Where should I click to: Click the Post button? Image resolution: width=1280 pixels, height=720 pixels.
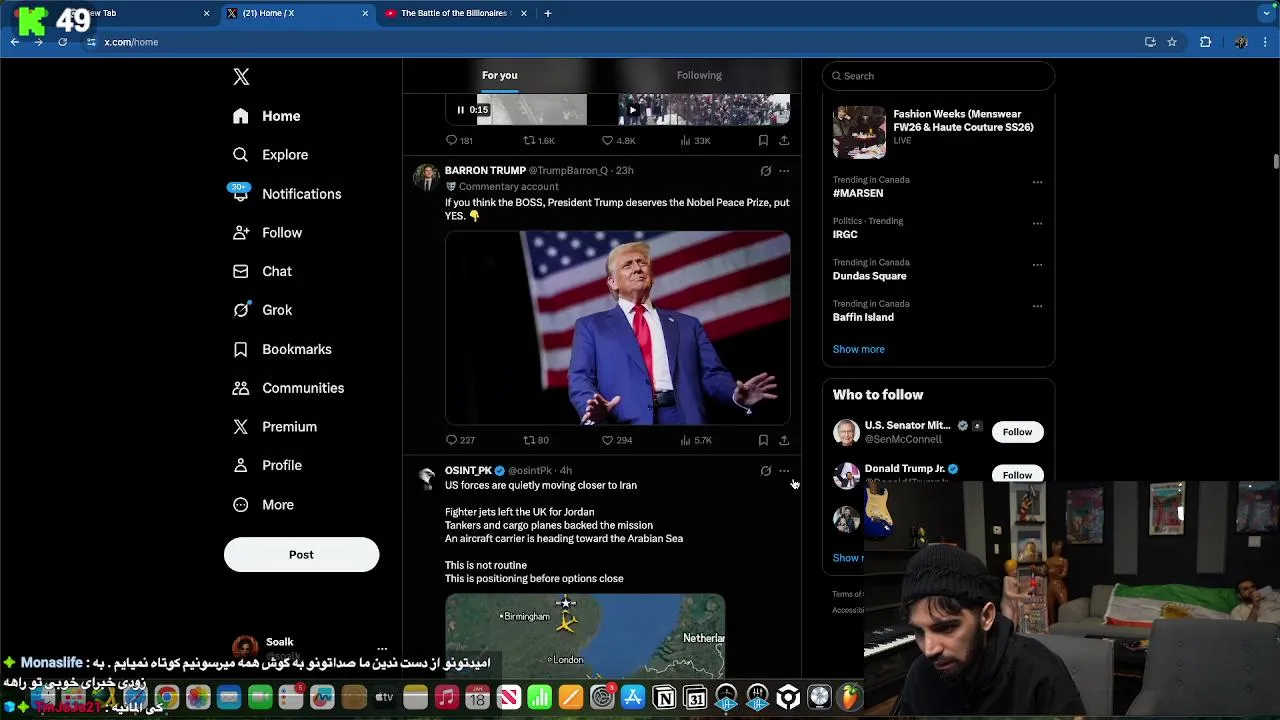coord(301,555)
